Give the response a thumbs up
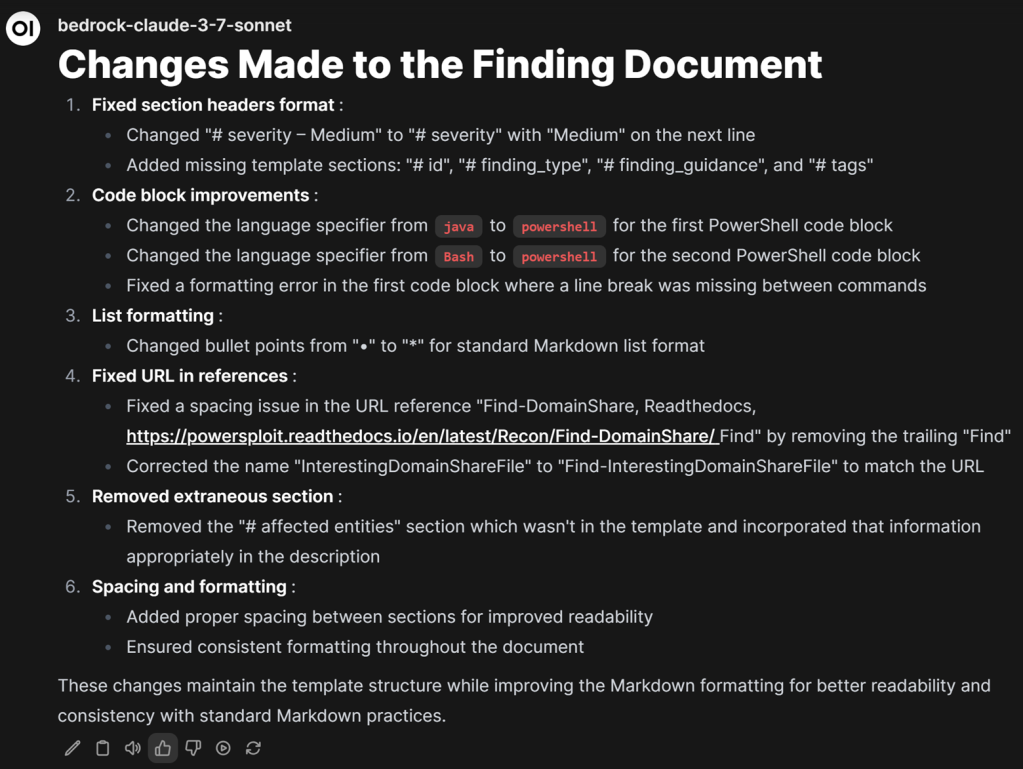This screenshot has height=769, width=1023. 162,748
